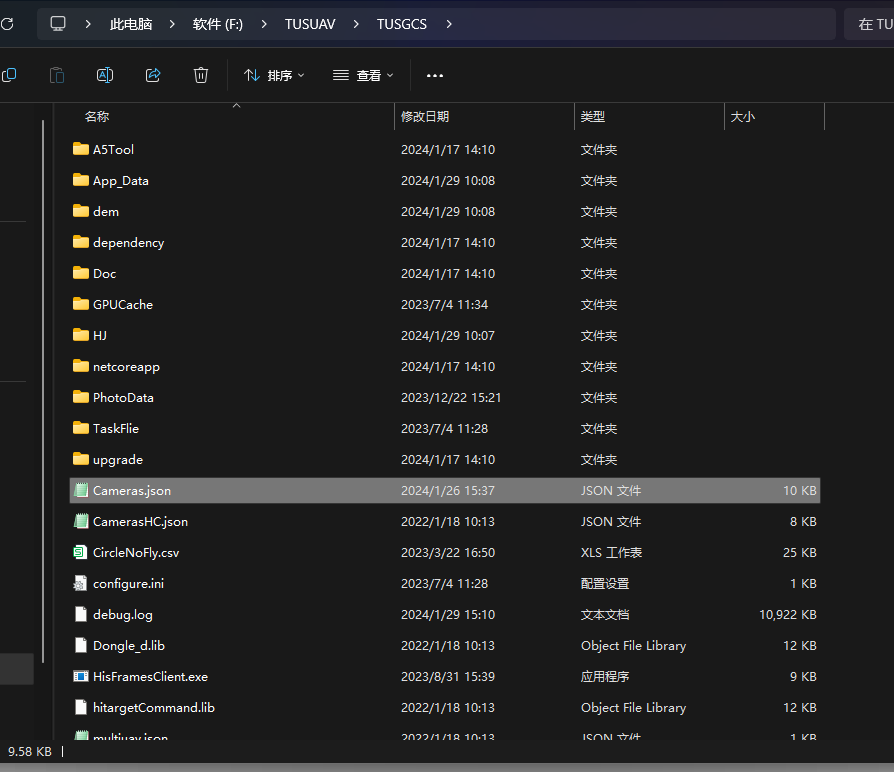Select the GPUCache folder icon
This screenshot has height=772, width=894.
81,303
